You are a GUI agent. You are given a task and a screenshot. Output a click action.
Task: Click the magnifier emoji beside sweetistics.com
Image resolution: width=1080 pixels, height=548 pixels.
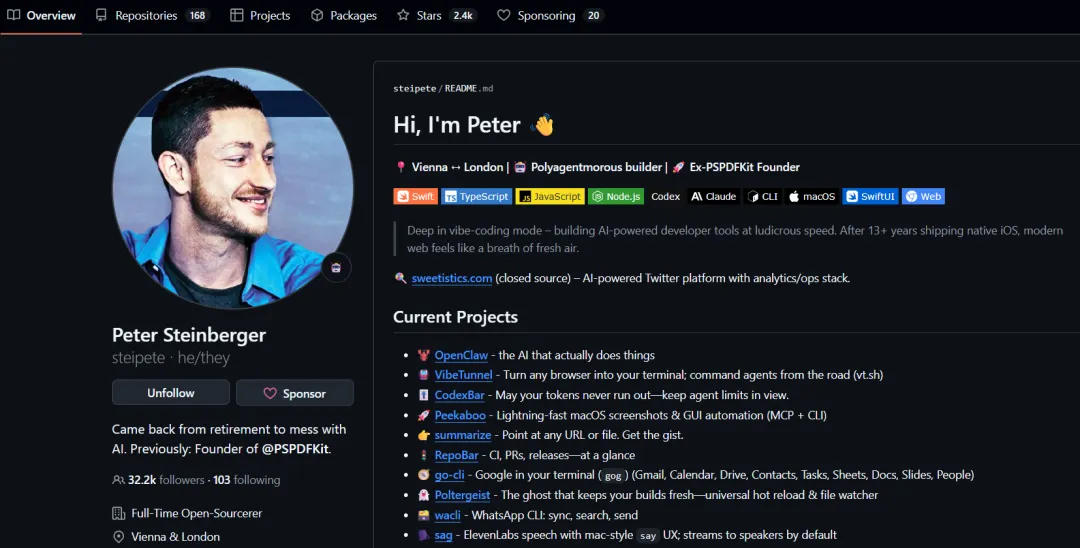coord(400,278)
